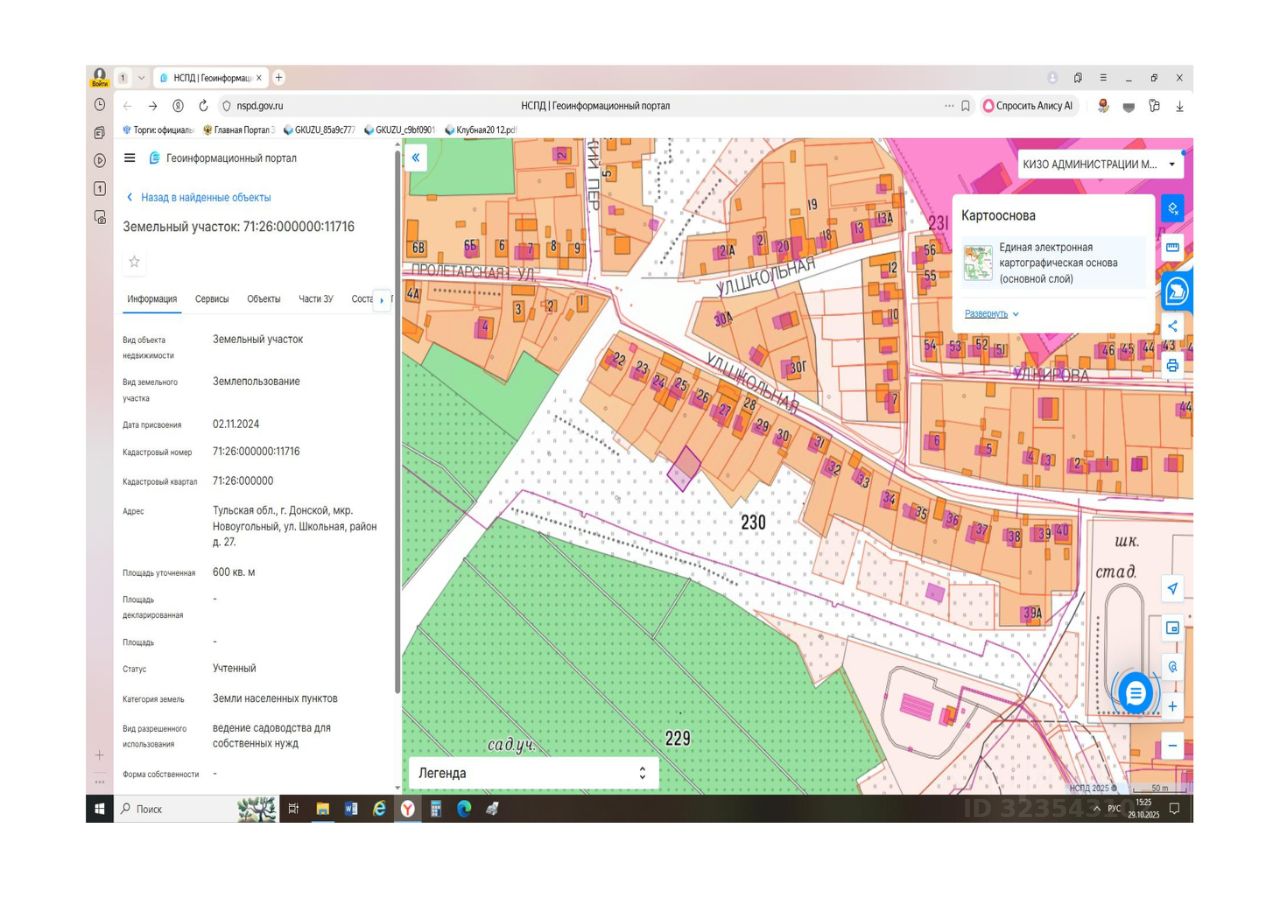Click the print map icon

click(x=1173, y=365)
